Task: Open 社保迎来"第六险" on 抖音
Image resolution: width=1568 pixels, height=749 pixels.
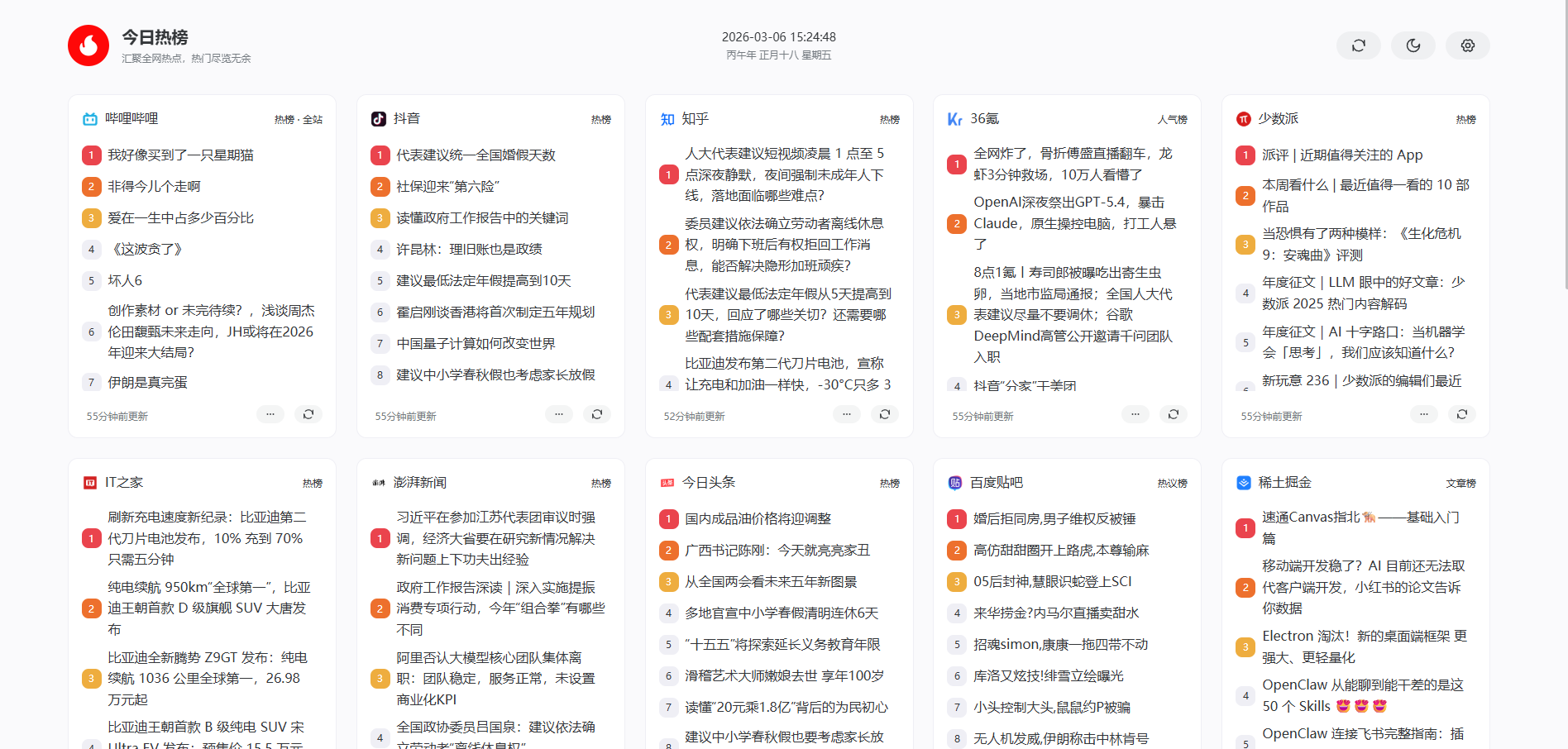Action: pos(447,187)
